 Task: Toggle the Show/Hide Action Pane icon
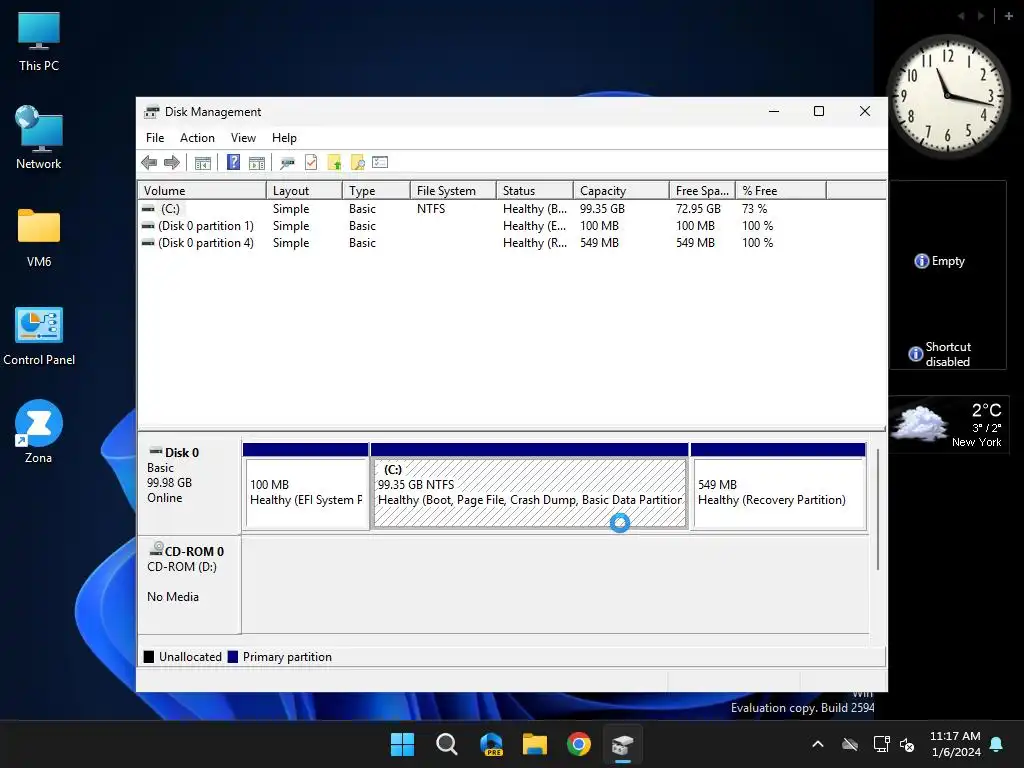[x=257, y=163]
